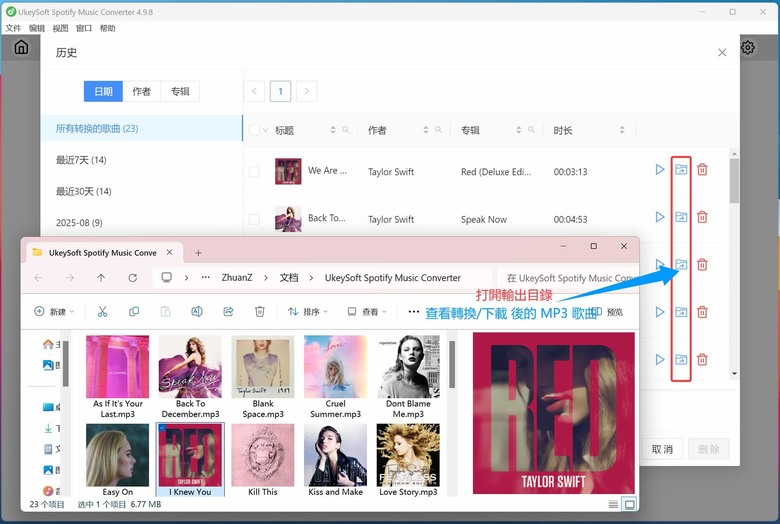Screen dimensions: 780x524
Task: Close the UkeySoft Explorer tab
Action: point(170,252)
